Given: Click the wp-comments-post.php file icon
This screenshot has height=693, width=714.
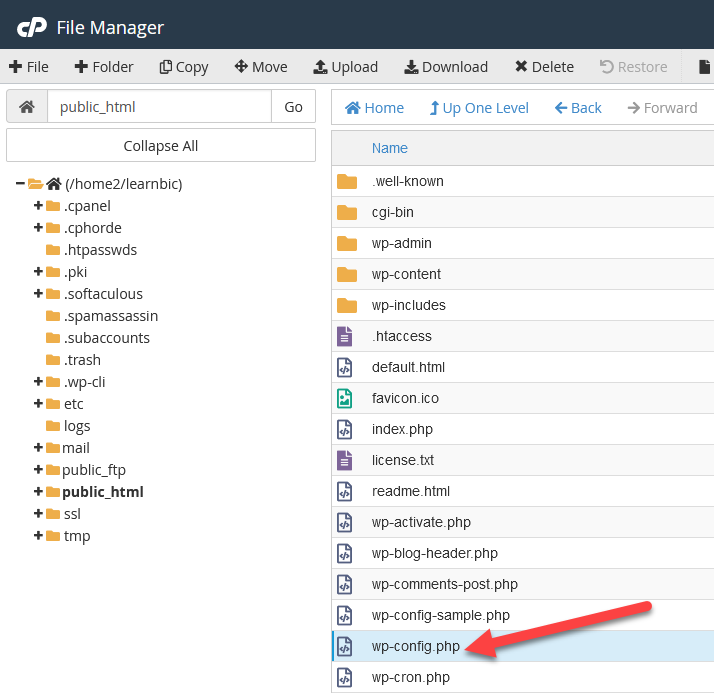Looking at the screenshot, I should pyautogui.click(x=345, y=584).
